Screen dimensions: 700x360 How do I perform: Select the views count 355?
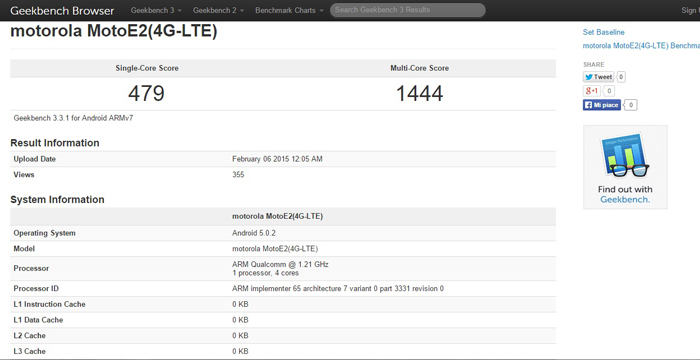tap(238, 175)
